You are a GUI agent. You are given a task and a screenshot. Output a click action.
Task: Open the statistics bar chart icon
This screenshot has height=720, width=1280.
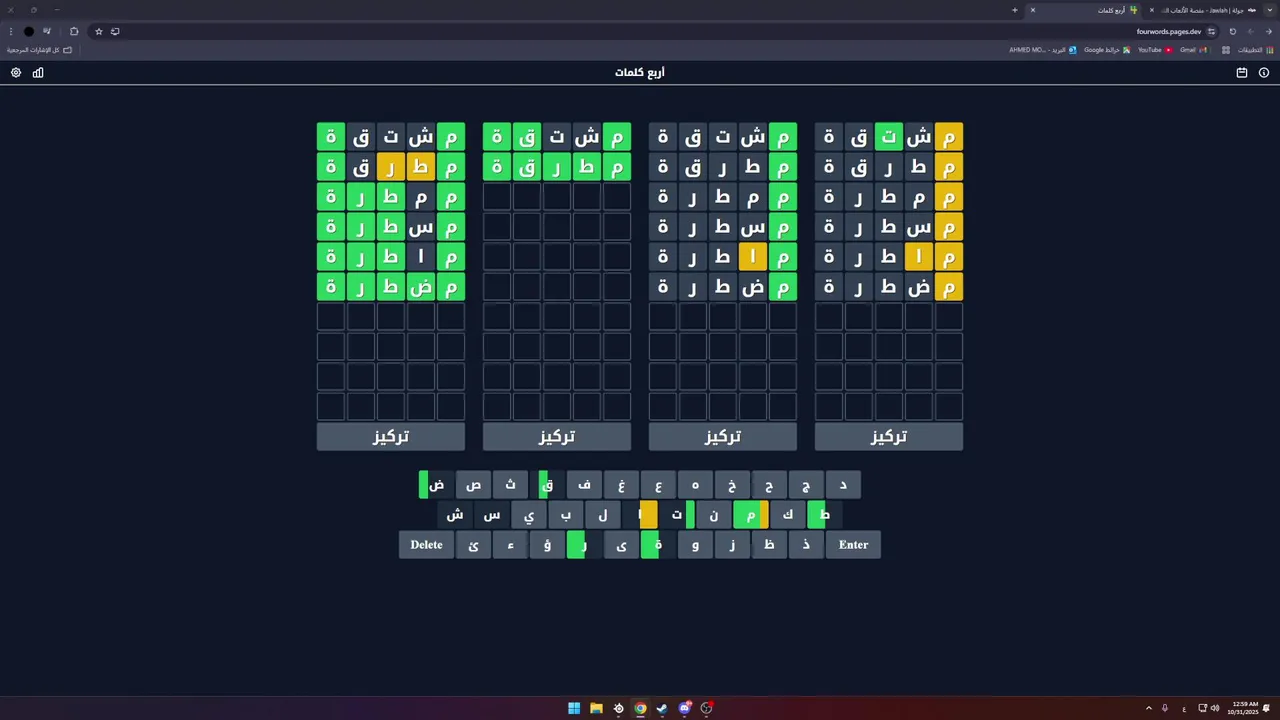(38, 73)
